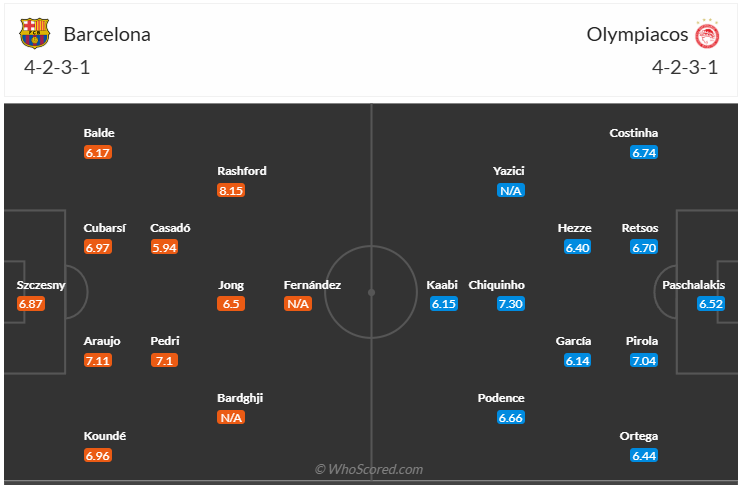Select Yazici's N/A rating badge
The height and width of the screenshot is (485, 743).
511,190
